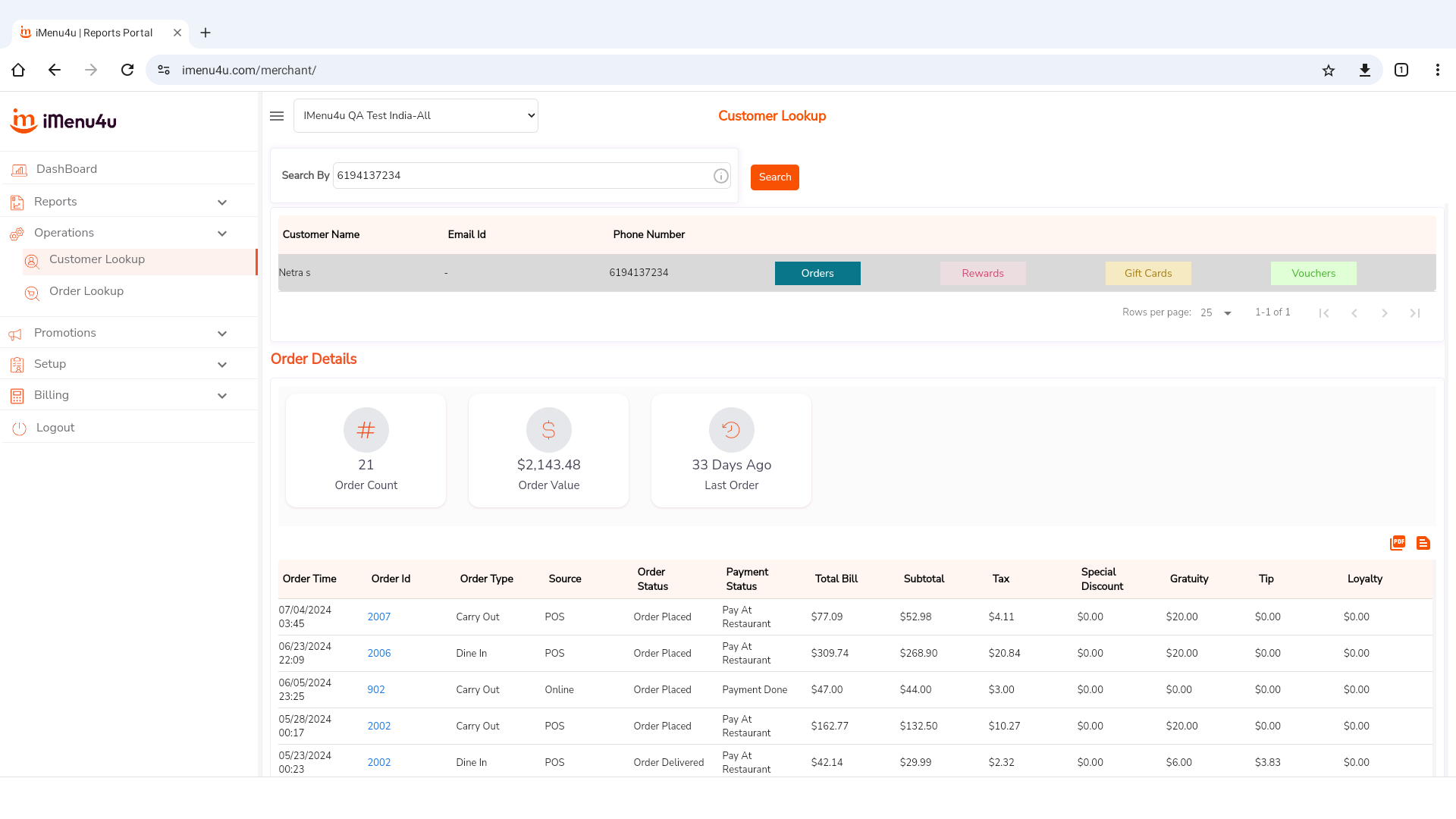Viewport: 1456px width, 819px height.
Task: Click the hamburger menu icon
Action: [277, 116]
